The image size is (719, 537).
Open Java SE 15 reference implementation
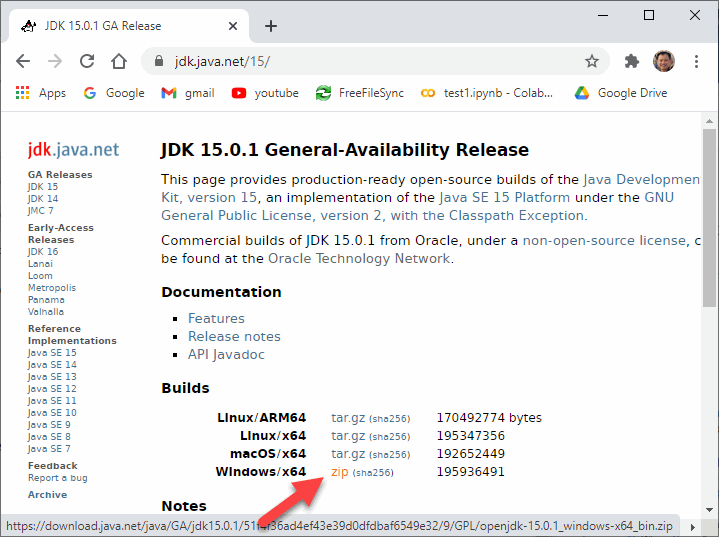(52, 353)
